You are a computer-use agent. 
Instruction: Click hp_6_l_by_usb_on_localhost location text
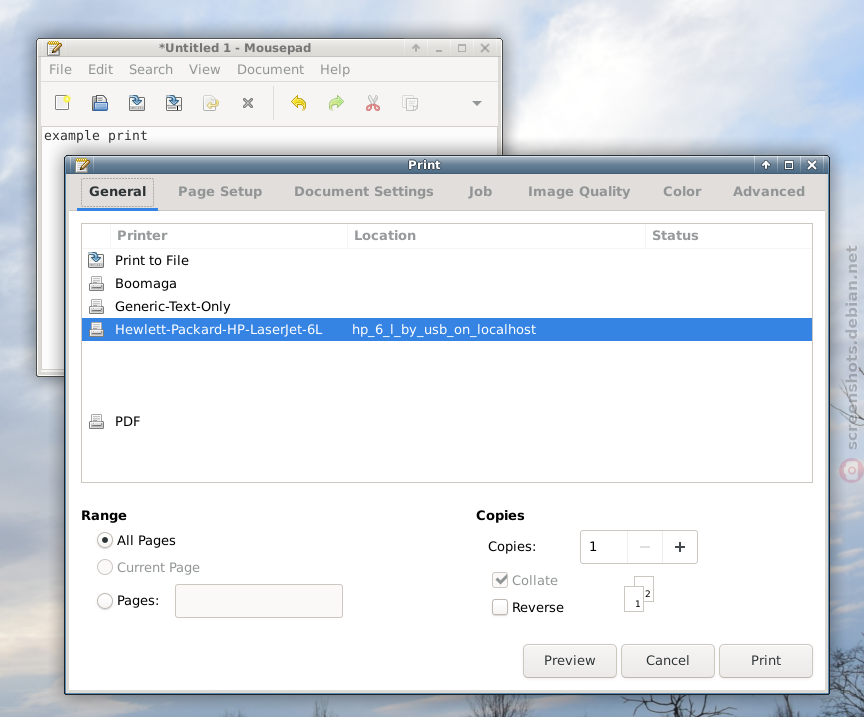click(444, 330)
